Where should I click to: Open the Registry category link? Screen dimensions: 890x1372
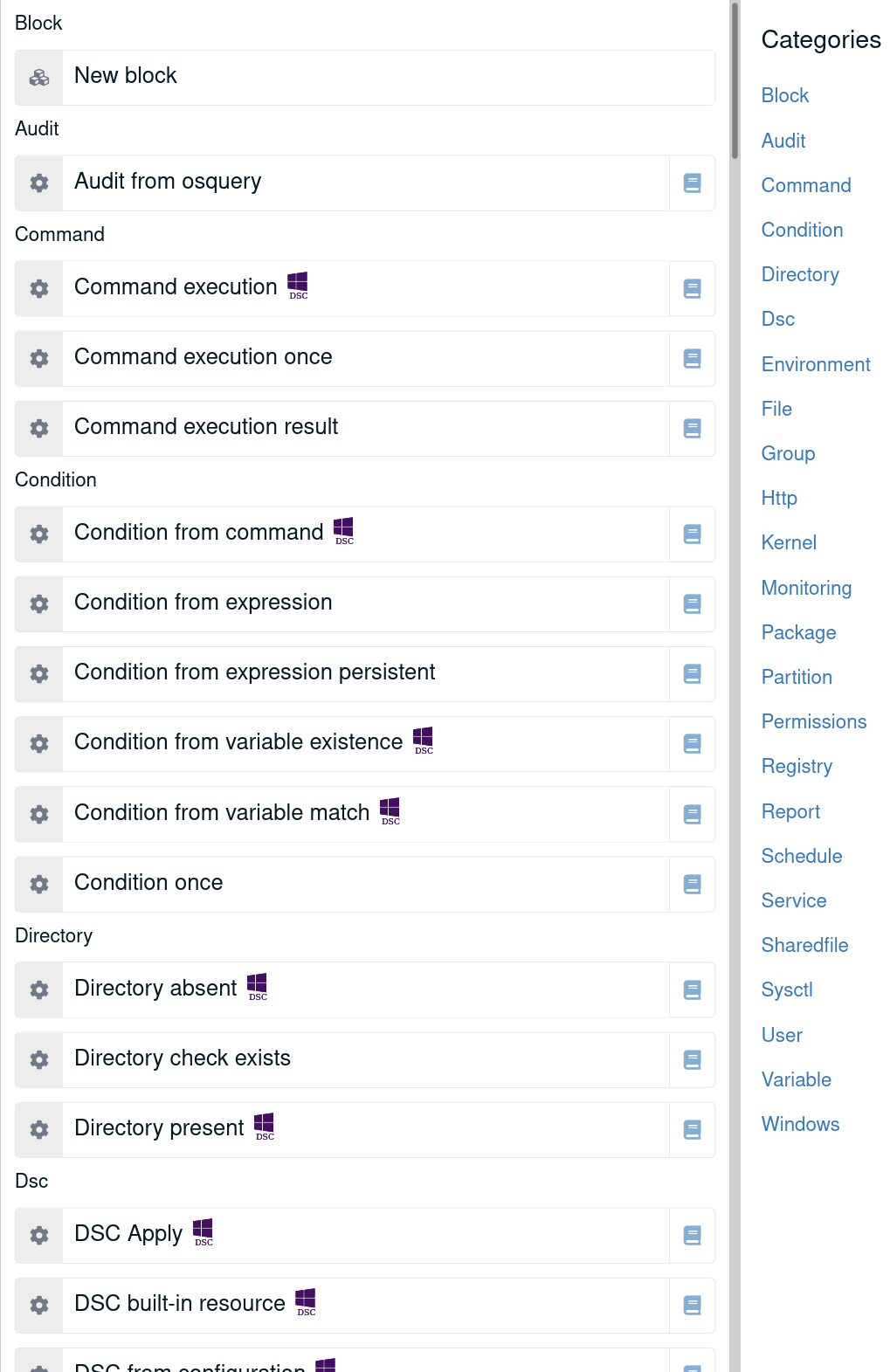point(797,766)
